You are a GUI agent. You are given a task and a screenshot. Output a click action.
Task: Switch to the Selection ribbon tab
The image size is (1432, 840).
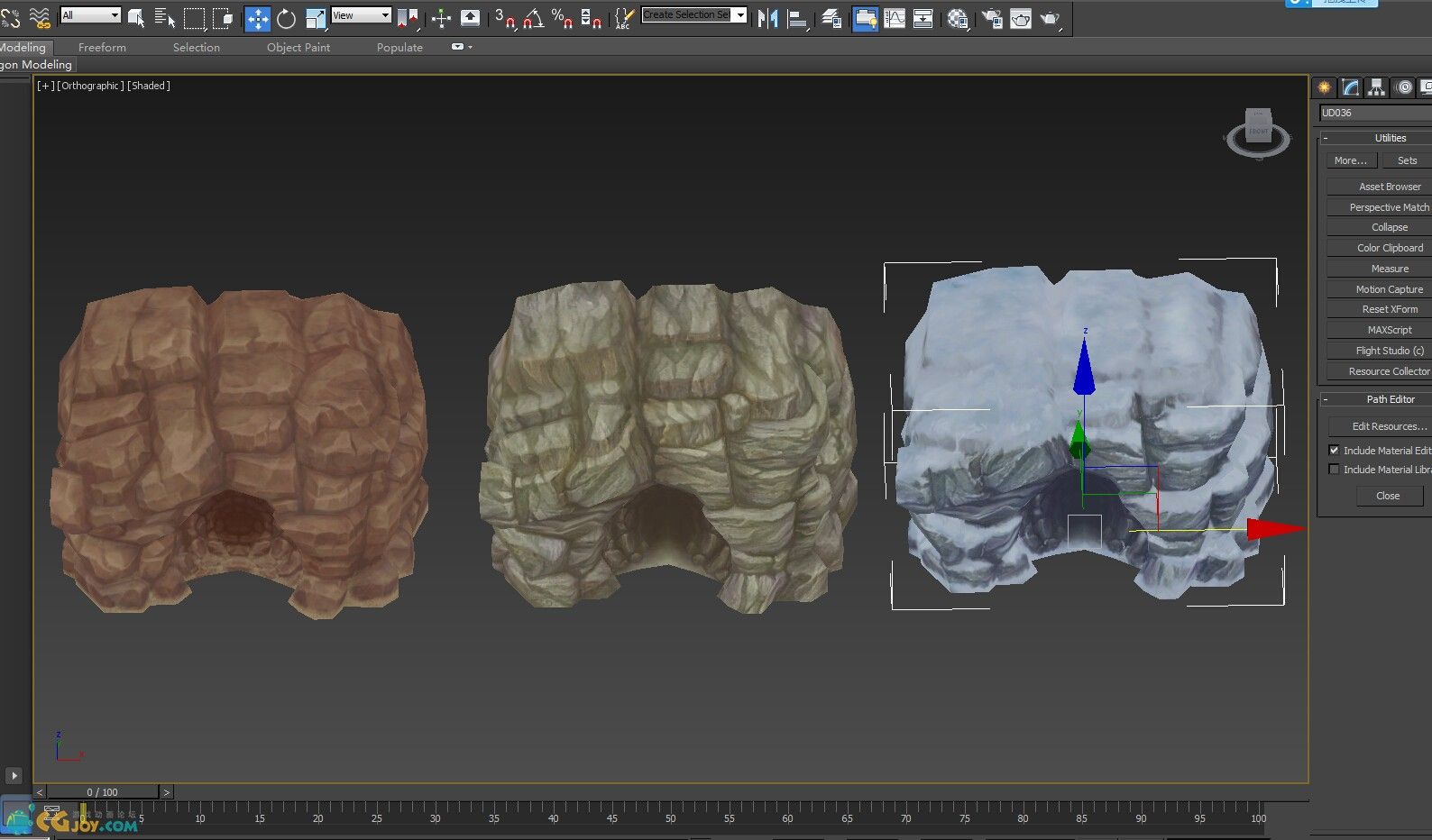197,47
